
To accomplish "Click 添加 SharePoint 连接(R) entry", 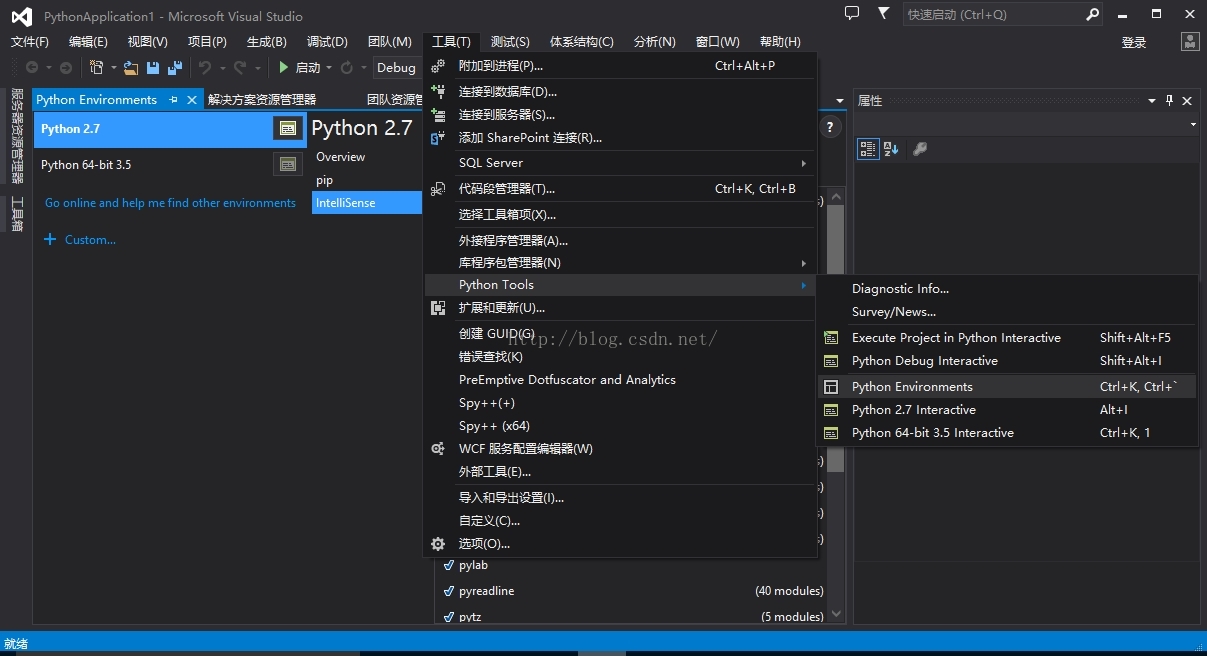I will pyautogui.click(x=620, y=138).
